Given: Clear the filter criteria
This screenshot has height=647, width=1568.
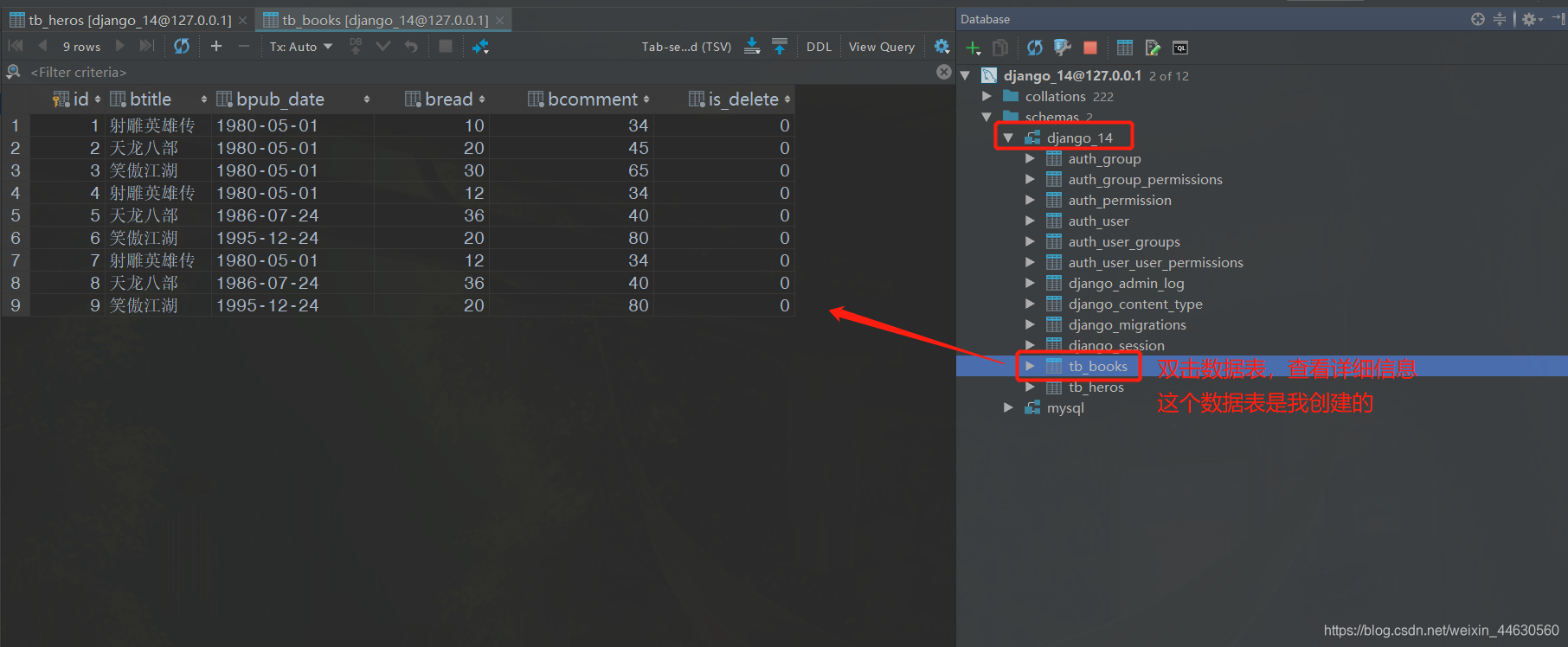Looking at the screenshot, I should pyautogui.click(x=944, y=72).
